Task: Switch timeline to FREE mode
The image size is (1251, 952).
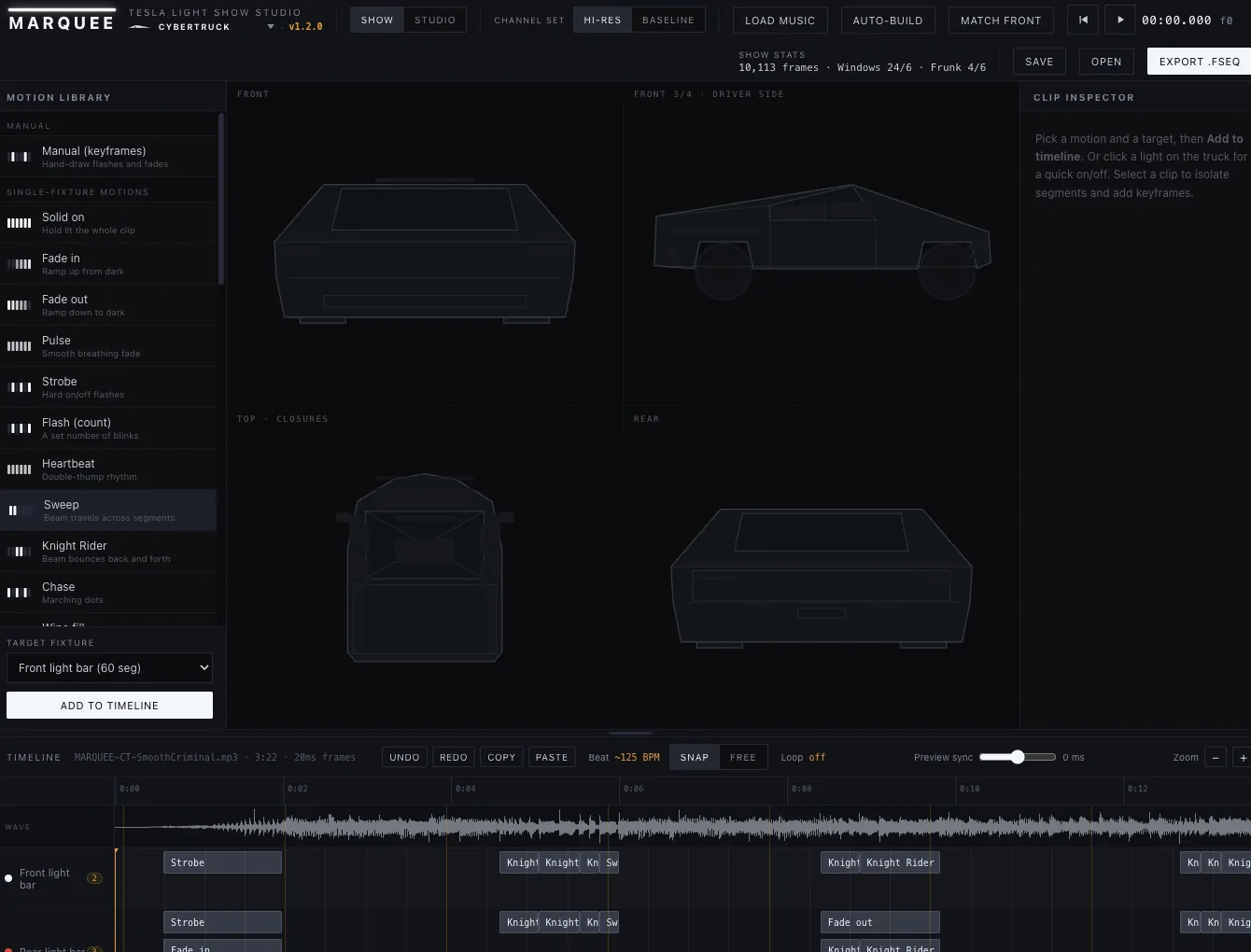Action: tap(743, 757)
